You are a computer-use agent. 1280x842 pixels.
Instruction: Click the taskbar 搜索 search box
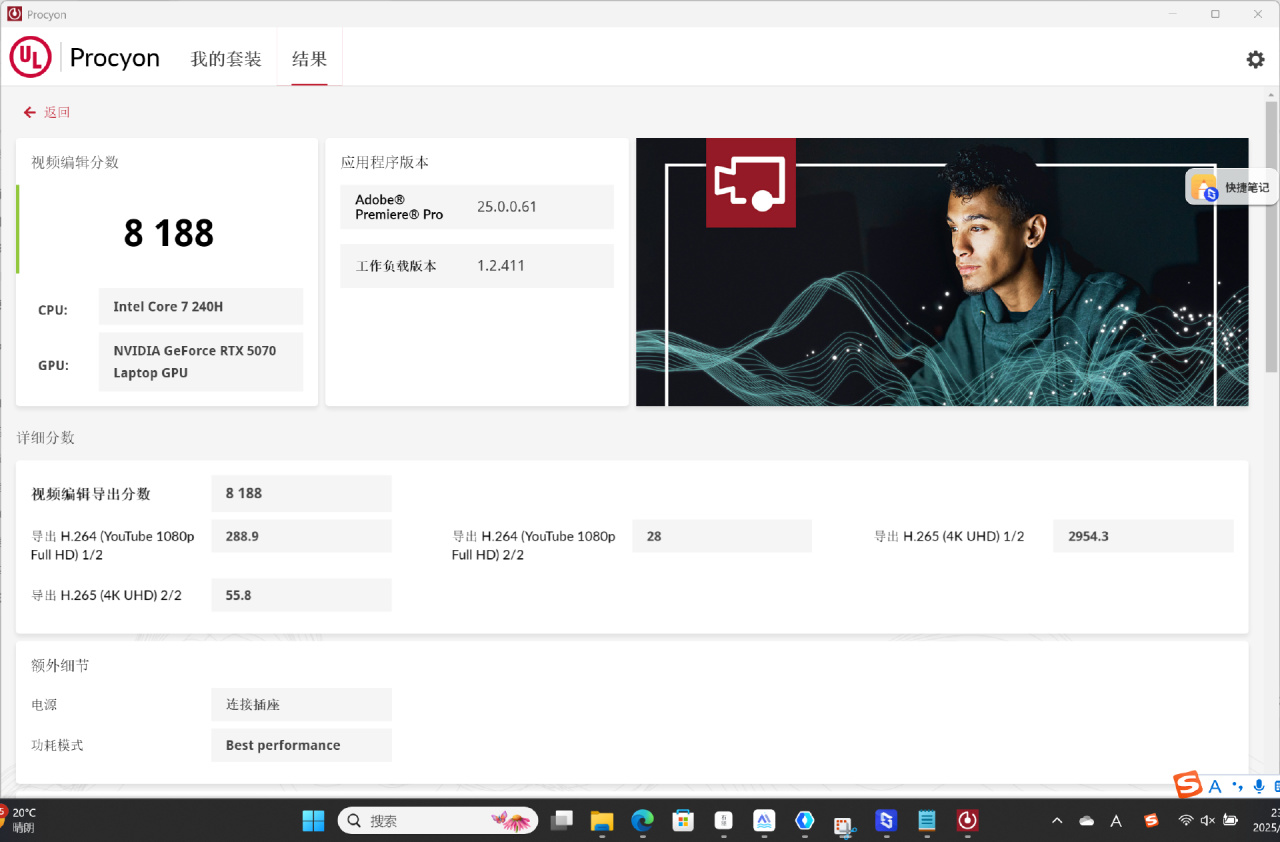point(438,821)
